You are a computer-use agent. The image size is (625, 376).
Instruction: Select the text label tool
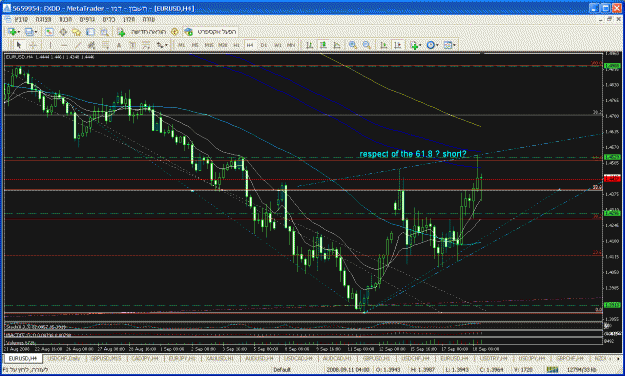132,45
